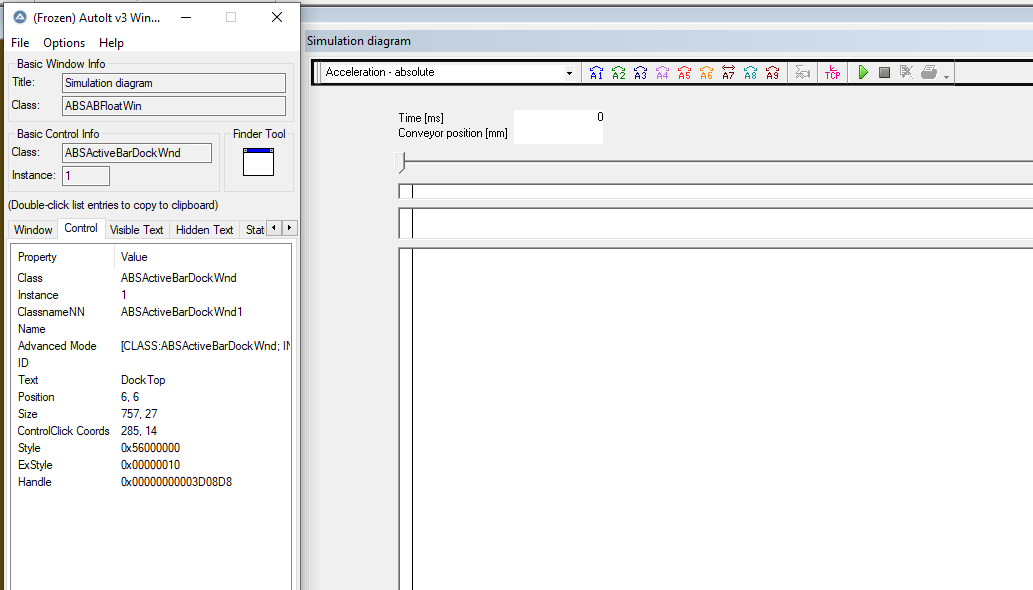Stop simulation with the square button
This screenshot has height=590, width=1033.
885,72
